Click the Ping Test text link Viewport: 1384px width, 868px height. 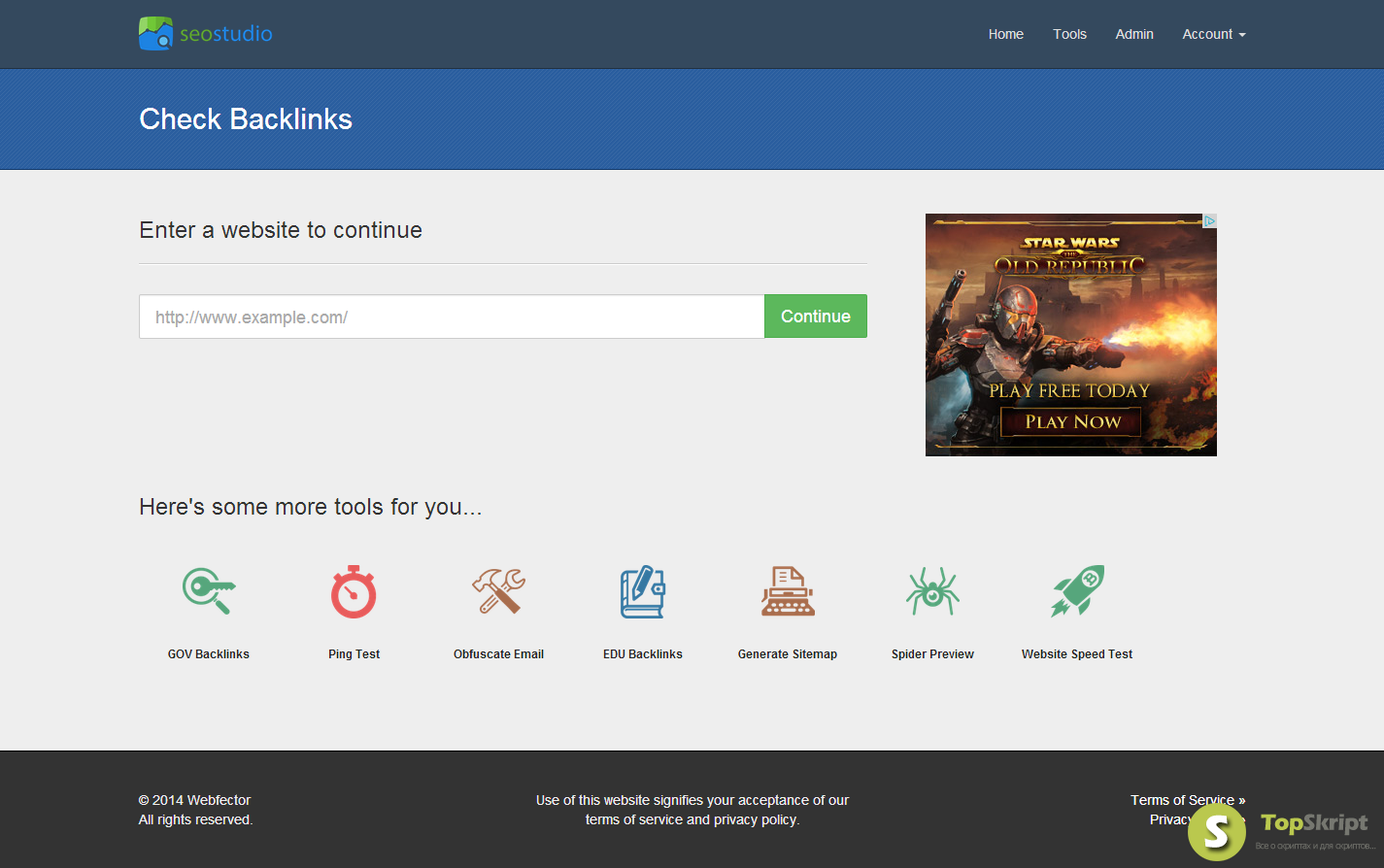click(354, 654)
